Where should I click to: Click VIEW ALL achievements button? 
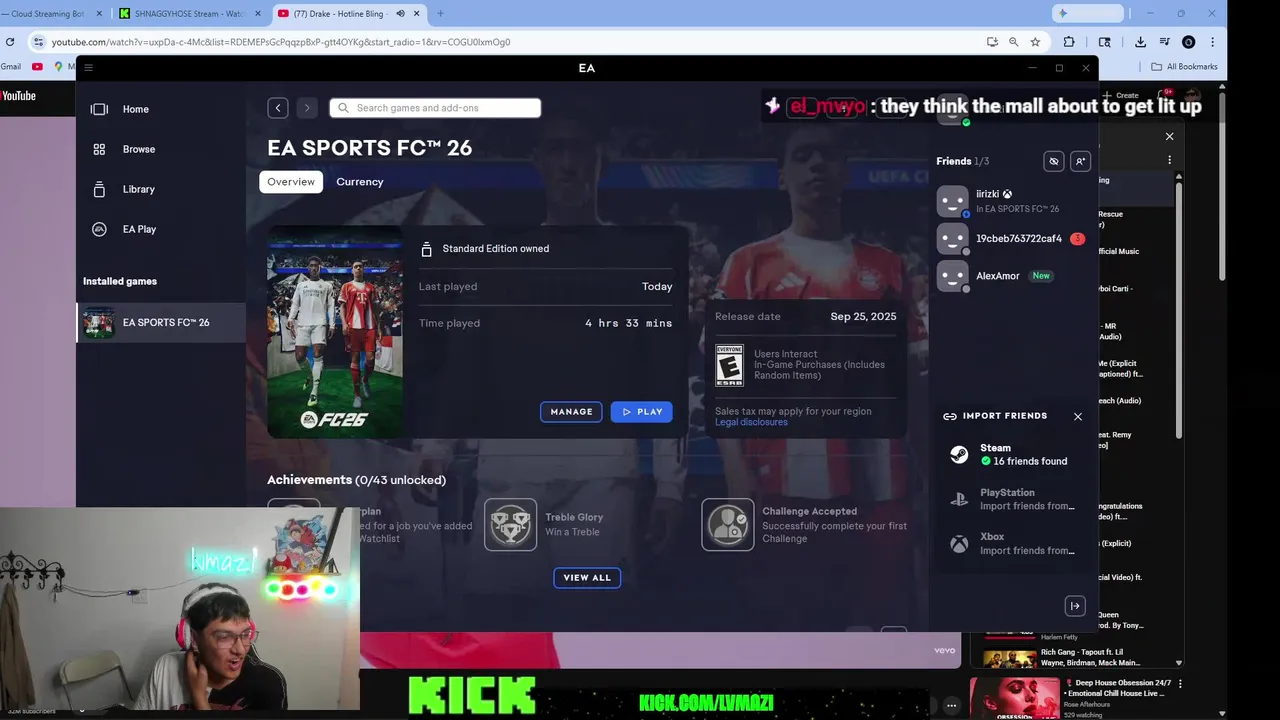(587, 578)
